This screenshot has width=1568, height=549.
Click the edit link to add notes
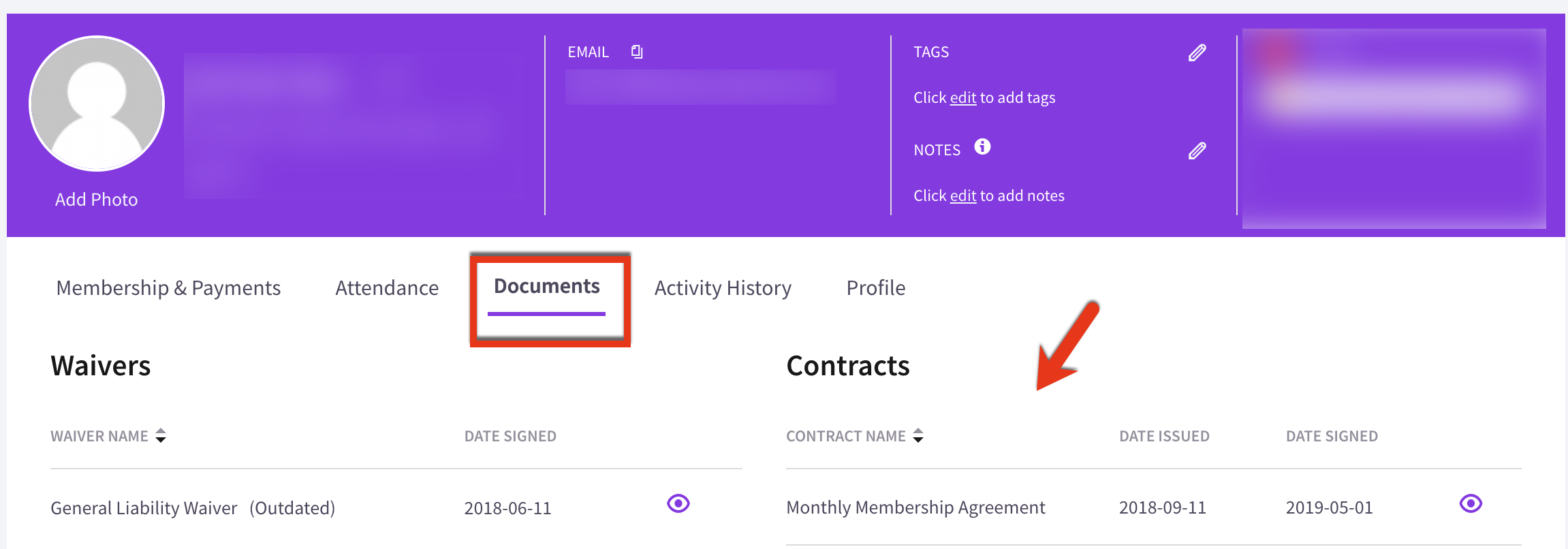tap(963, 196)
